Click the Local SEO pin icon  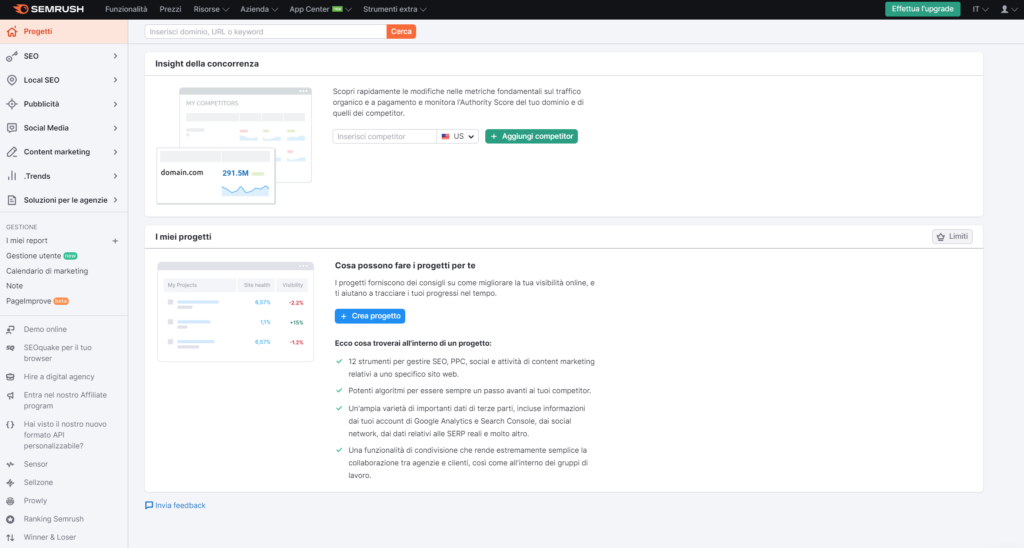point(12,80)
